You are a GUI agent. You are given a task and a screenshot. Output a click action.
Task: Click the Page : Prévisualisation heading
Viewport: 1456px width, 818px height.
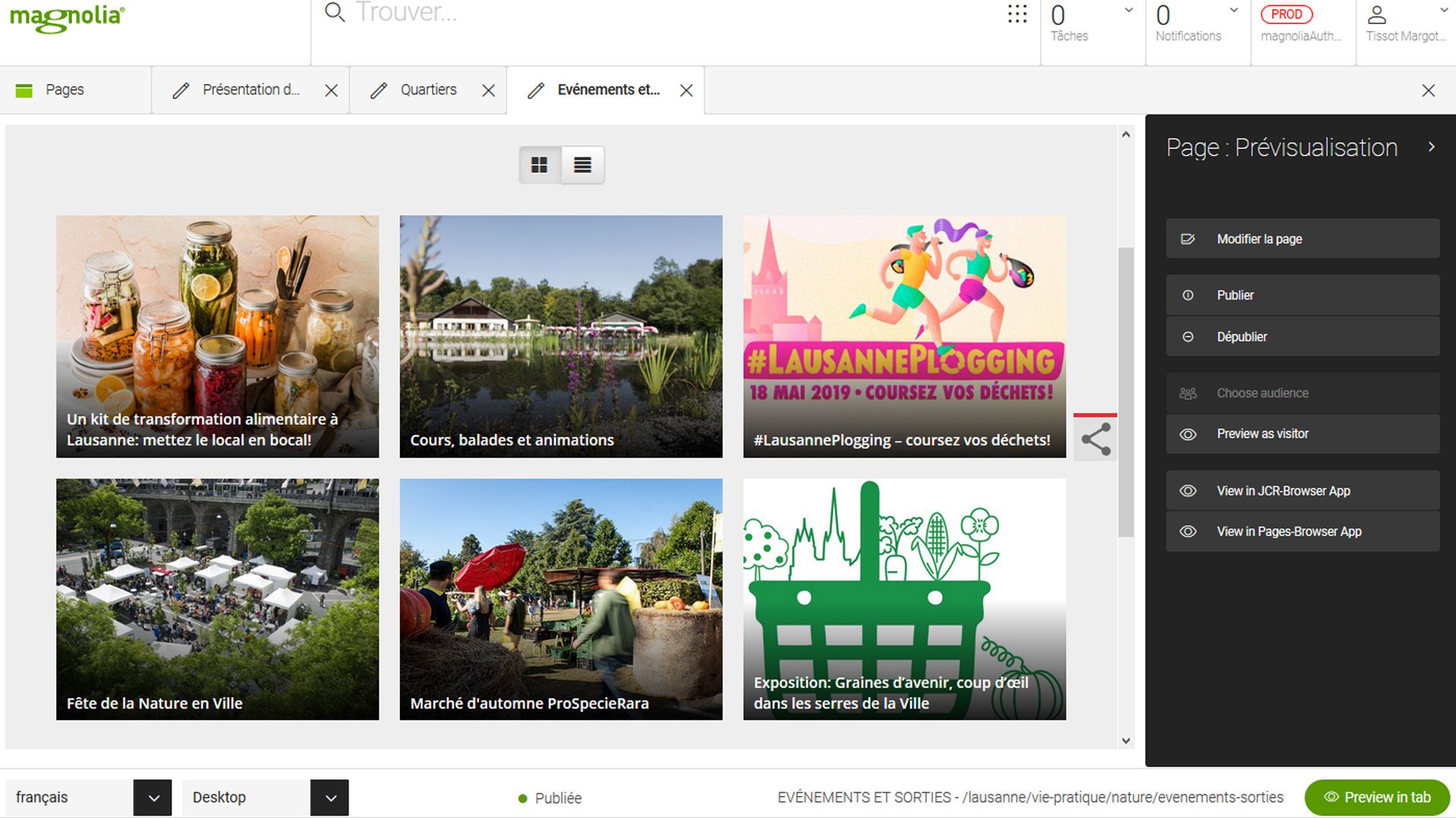click(1281, 147)
